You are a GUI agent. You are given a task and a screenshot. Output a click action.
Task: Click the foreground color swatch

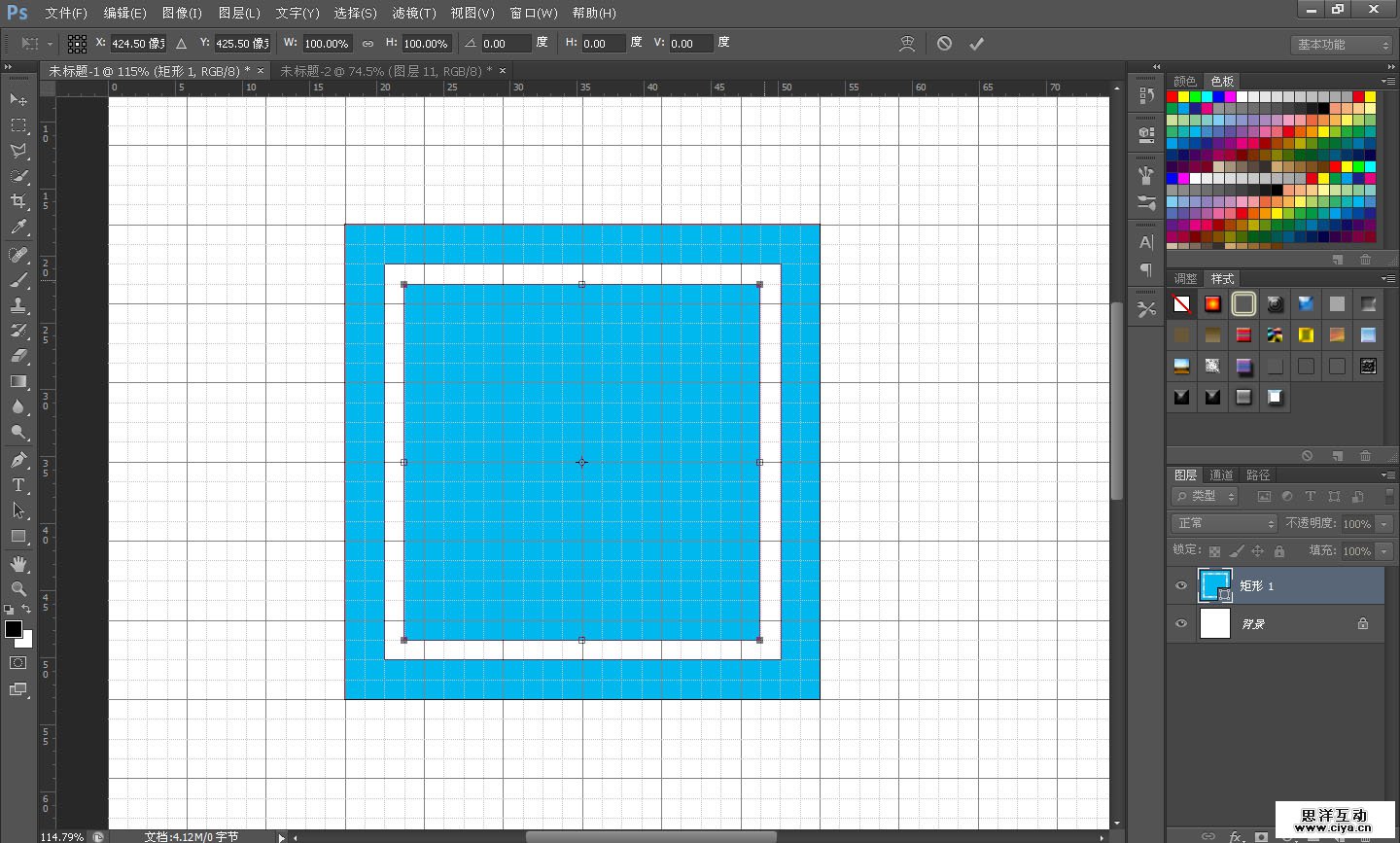tap(14, 629)
